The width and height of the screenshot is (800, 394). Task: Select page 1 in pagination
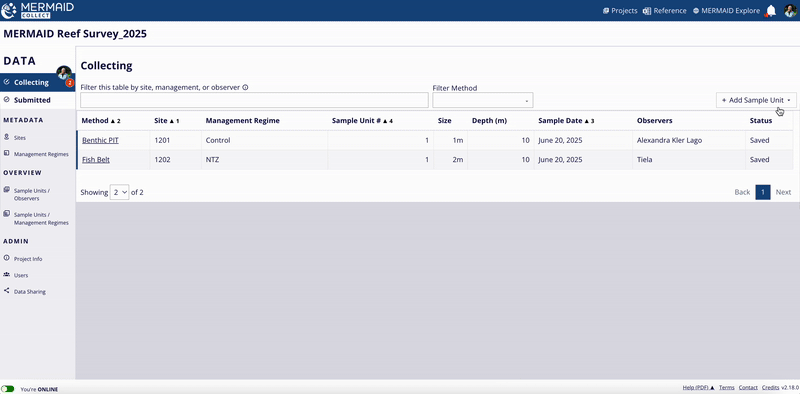(x=763, y=192)
